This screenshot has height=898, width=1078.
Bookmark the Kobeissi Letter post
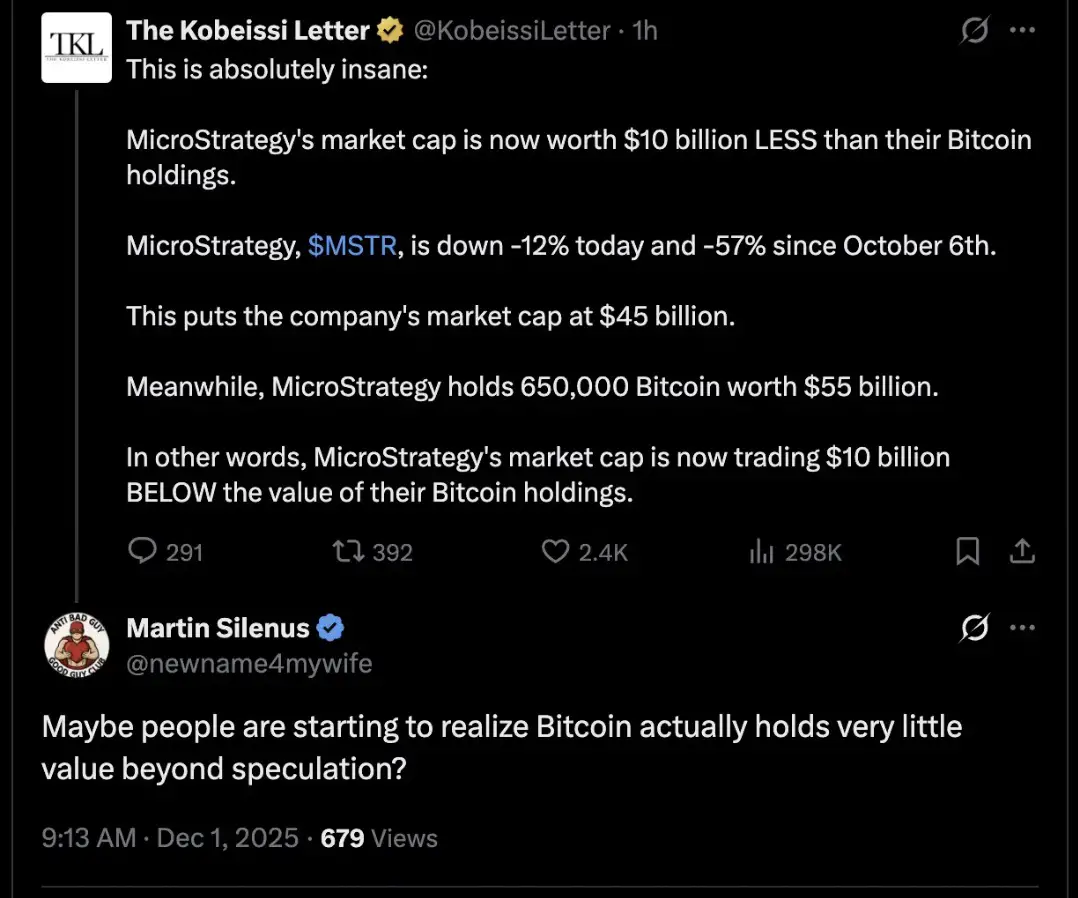(967, 551)
